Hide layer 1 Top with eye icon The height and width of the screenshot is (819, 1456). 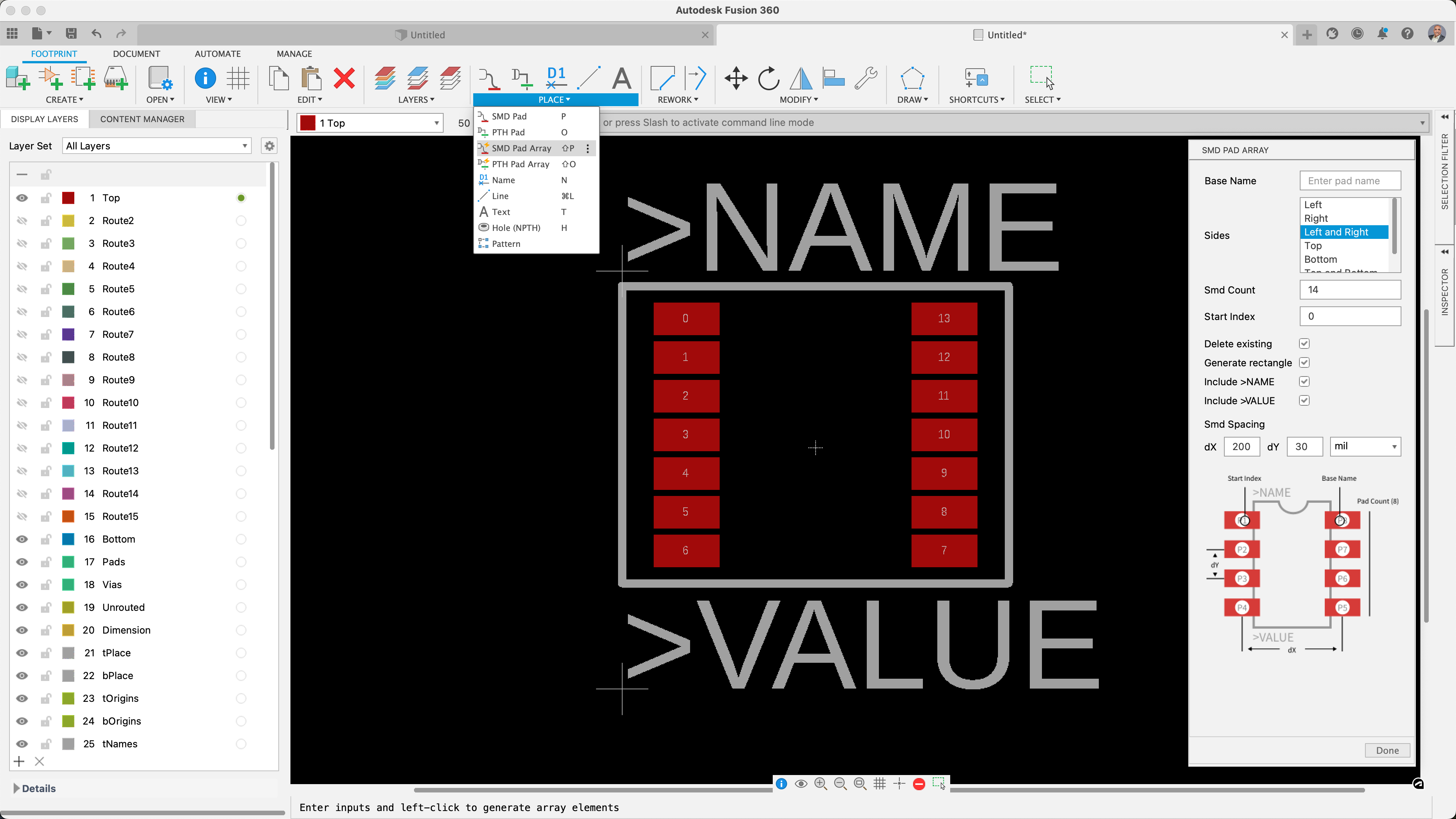click(22, 198)
